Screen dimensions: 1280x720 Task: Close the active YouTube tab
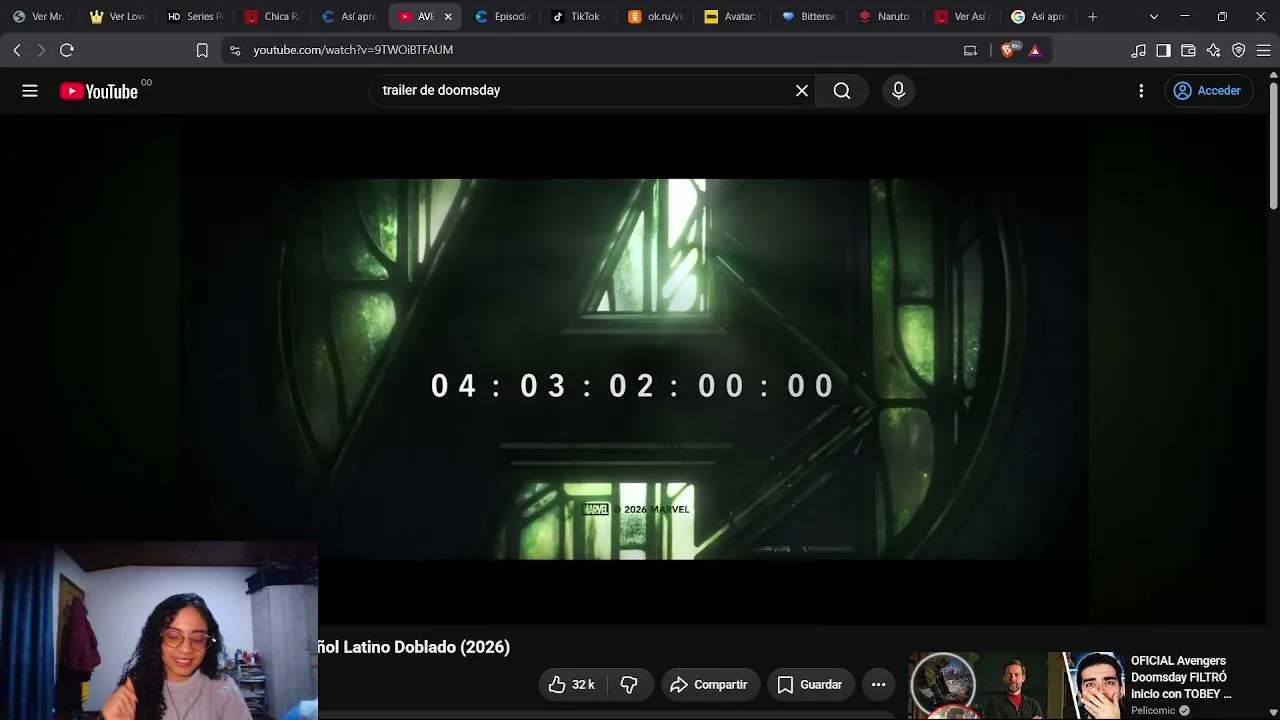pos(448,17)
